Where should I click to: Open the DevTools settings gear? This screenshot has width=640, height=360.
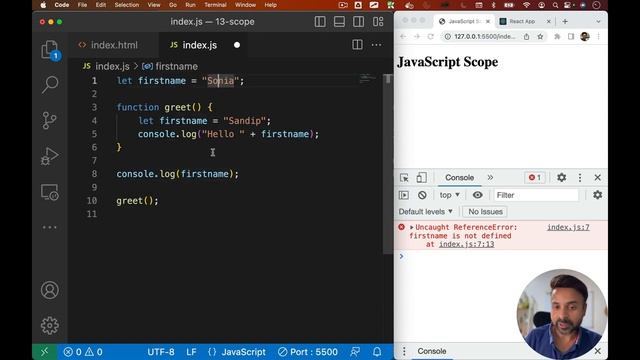click(562, 178)
